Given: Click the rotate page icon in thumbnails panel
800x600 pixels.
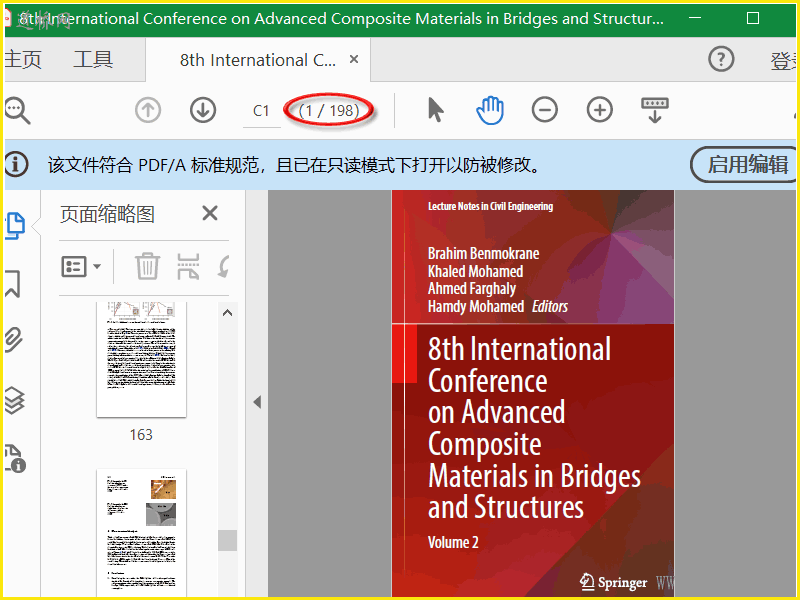Looking at the screenshot, I should point(223,266).
